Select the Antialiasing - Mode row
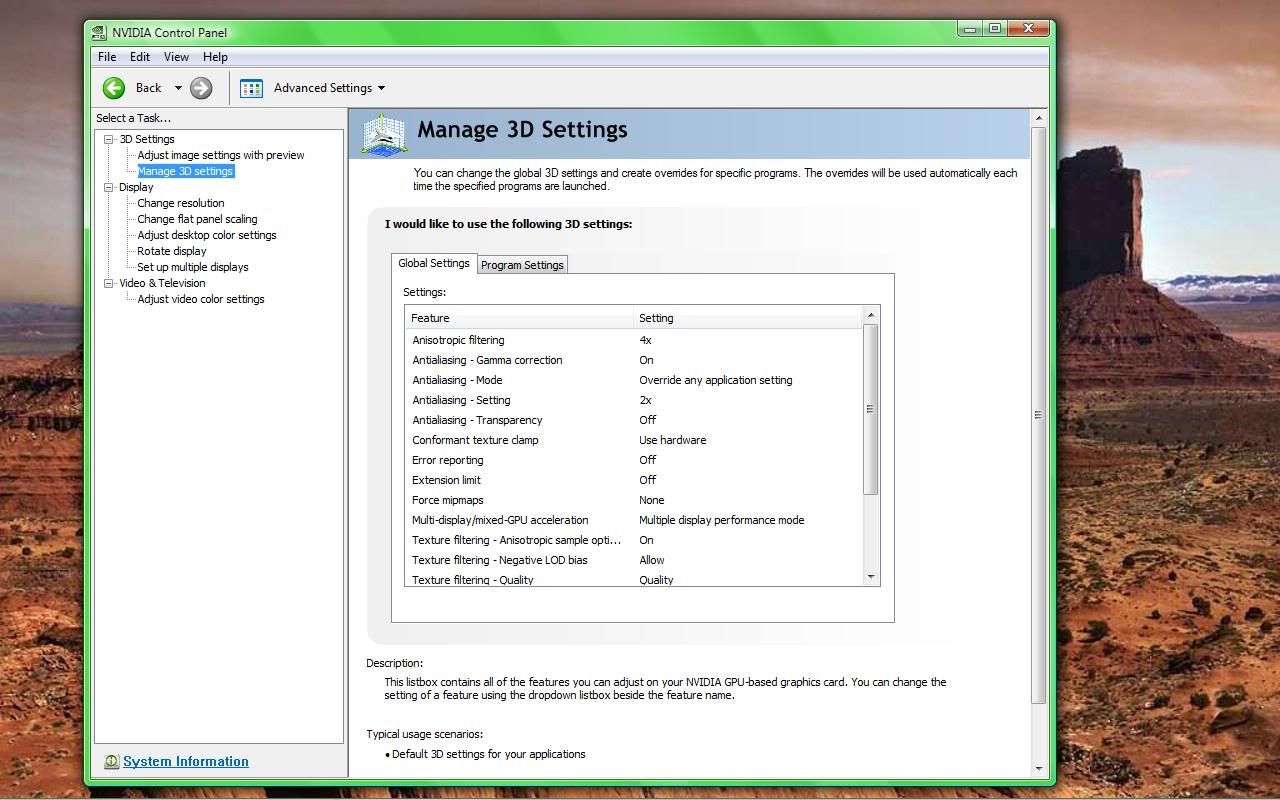Viewport: 1280px width, 800px height. coord(633,380)
